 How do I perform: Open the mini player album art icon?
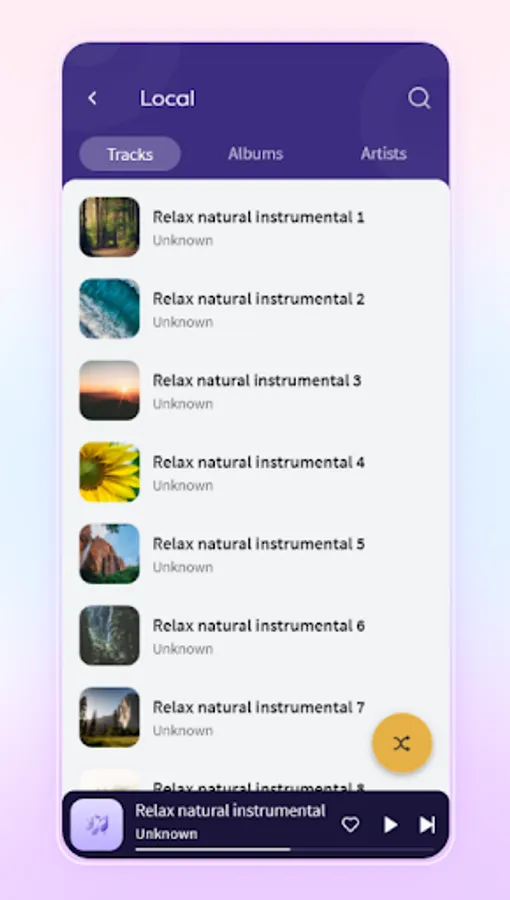coord(96,825)
